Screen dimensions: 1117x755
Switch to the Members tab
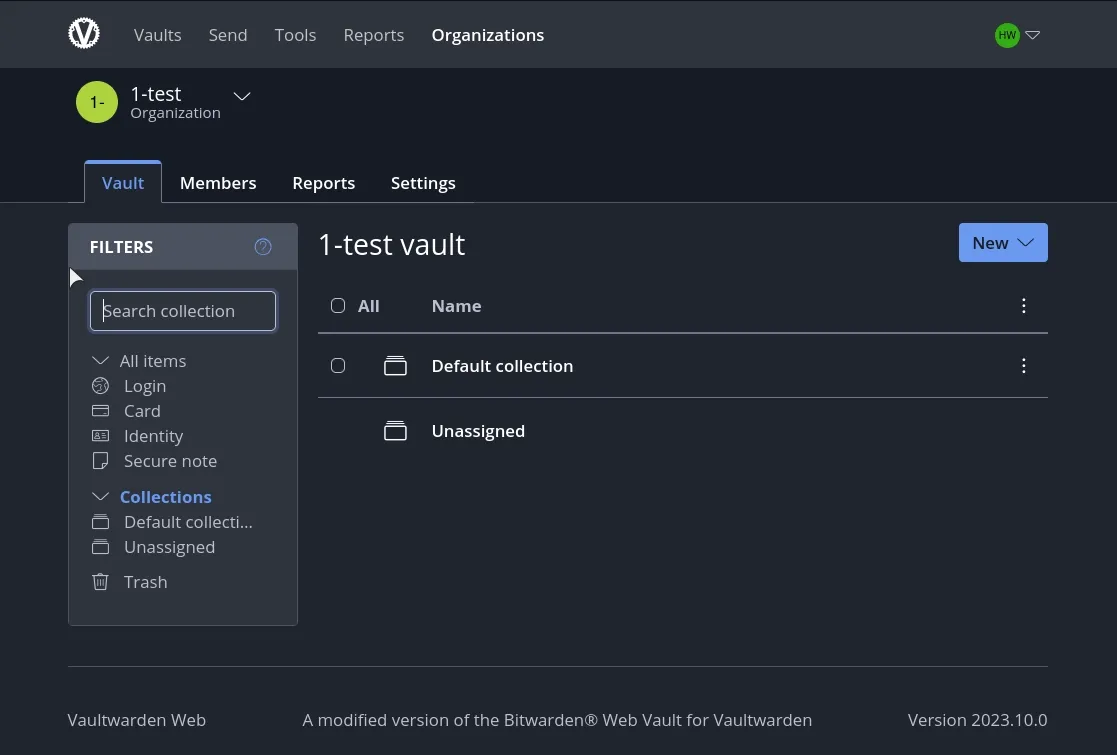click(218, 183)
